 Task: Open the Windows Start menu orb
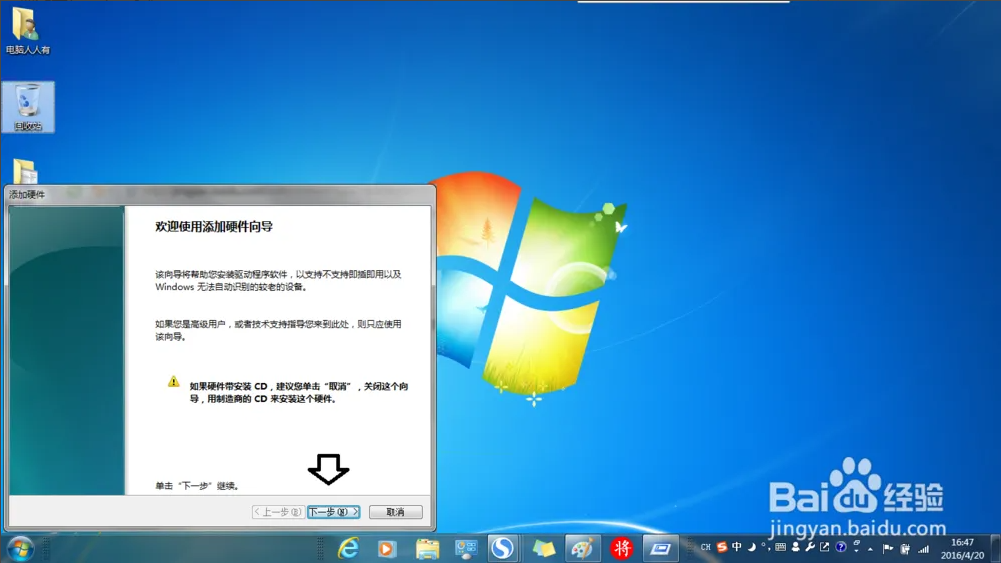(x=20, y=548)
